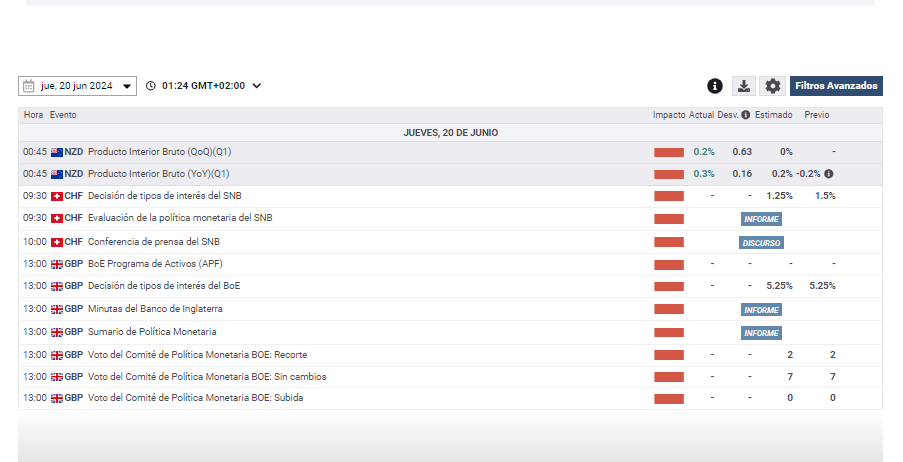Click the DISCURSO badge for SNB press conference
Image resolution: width=903 pixels, height=462 pixels.
[761, 243]
